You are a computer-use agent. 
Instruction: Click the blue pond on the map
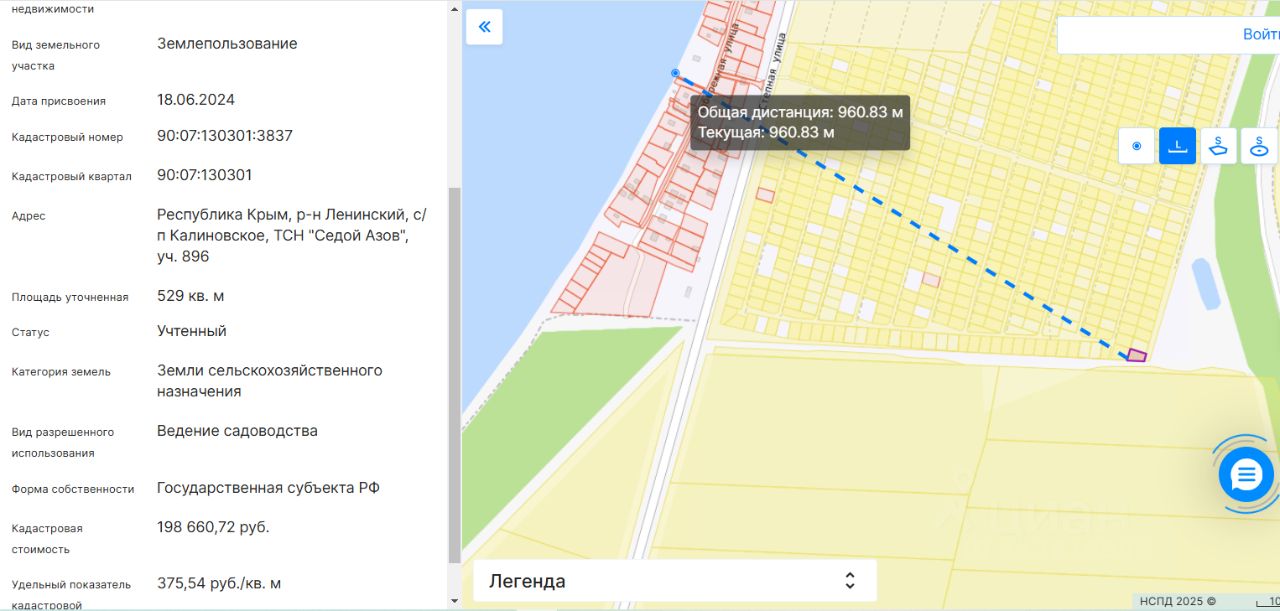pos(1205,283)
